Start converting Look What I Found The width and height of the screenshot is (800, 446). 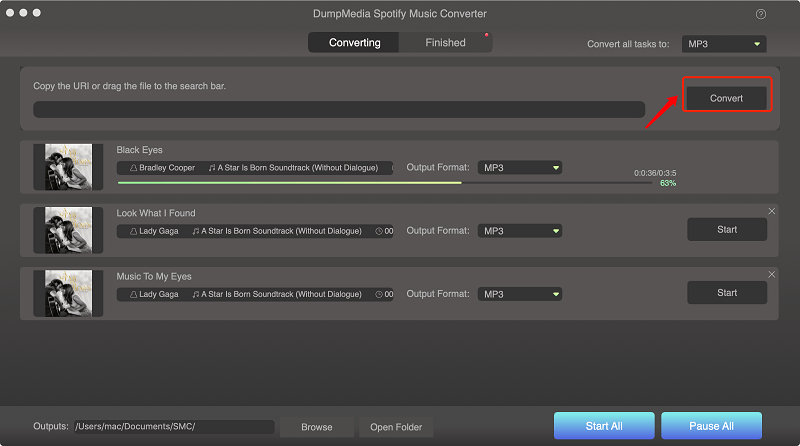tap(727, 230)
